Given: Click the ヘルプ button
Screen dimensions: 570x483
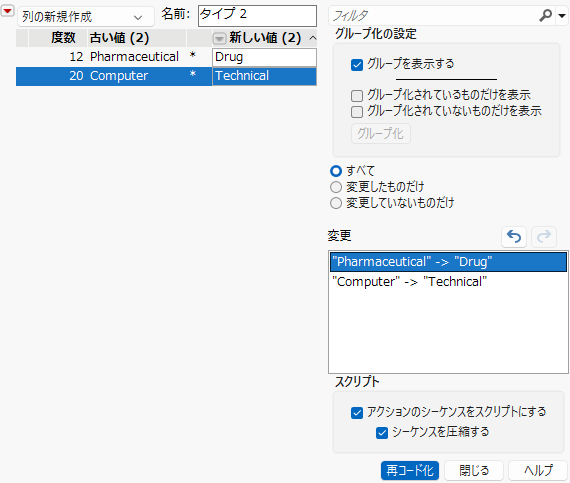Looking at the screenshot, I should point(538,471).
